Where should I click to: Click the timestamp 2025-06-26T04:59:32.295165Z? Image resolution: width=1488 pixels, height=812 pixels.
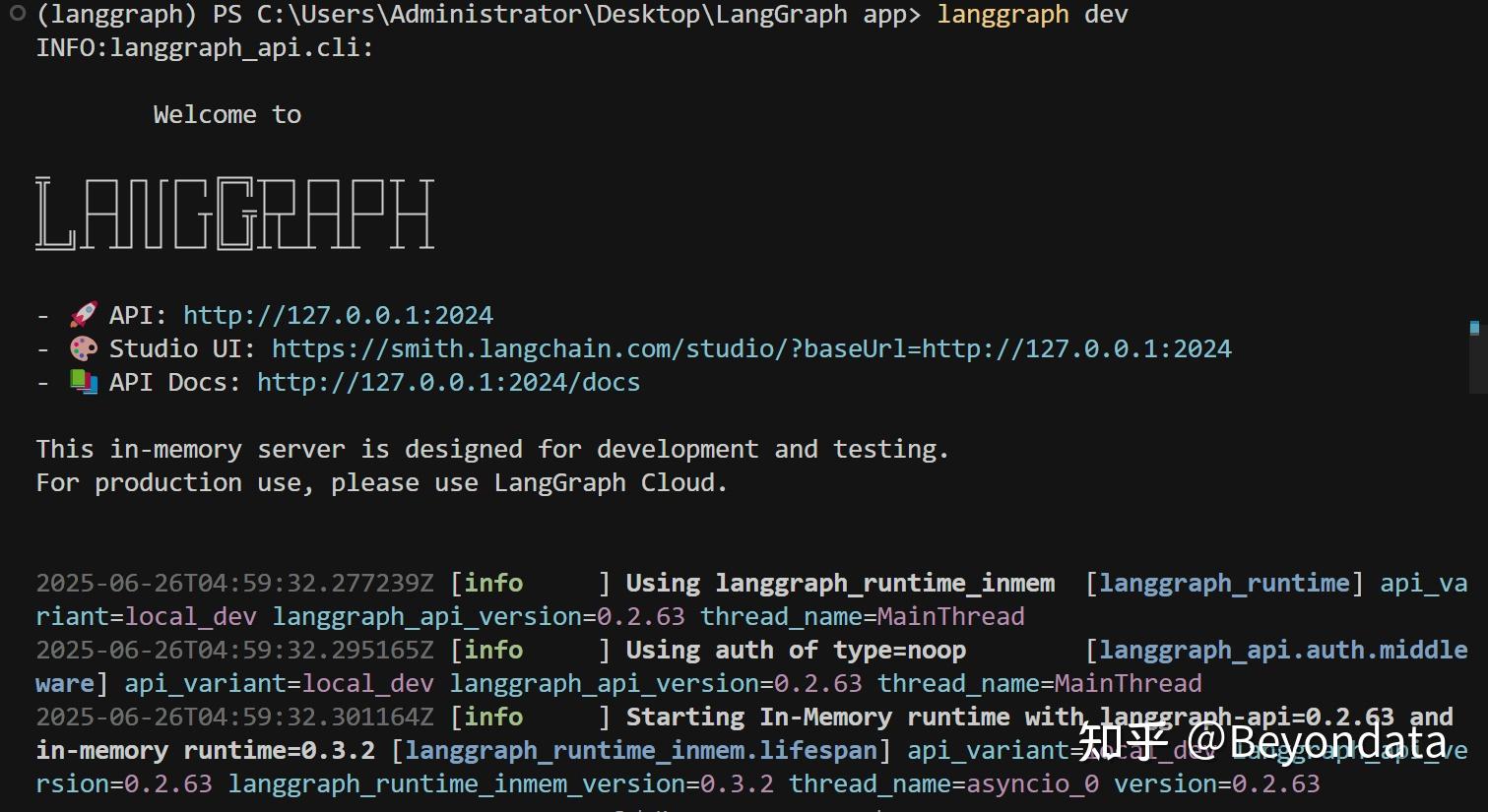[234, 650]
